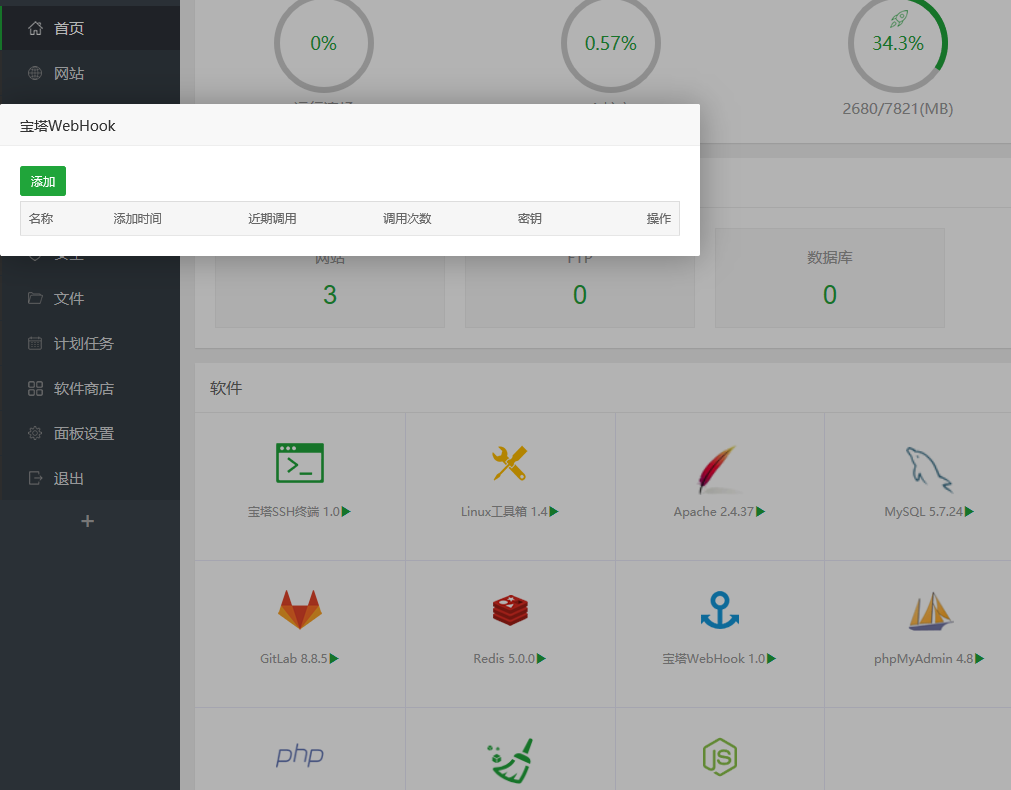Open the green broom cleaner icon

pos(509,761)
